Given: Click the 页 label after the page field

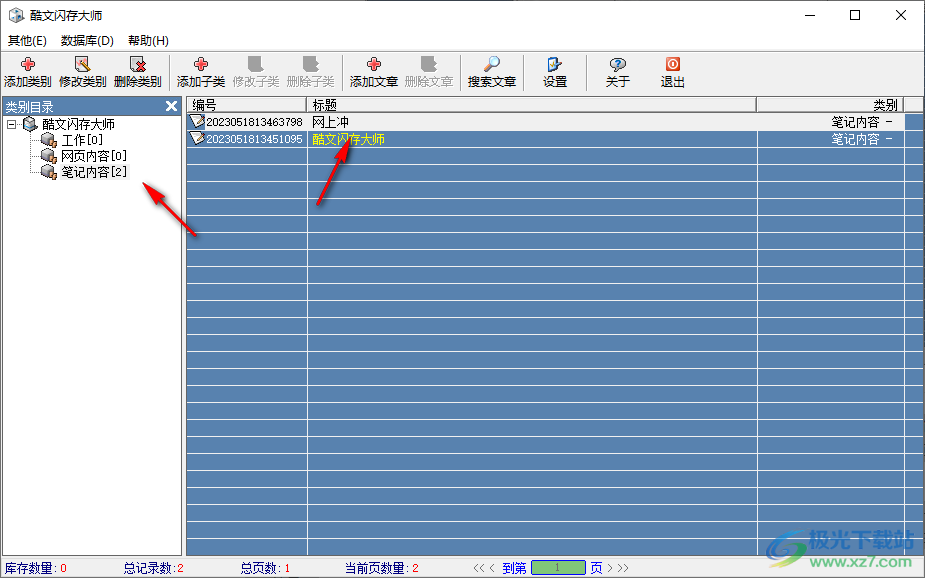Looking at the screenshot, I should tap(596, 568).
